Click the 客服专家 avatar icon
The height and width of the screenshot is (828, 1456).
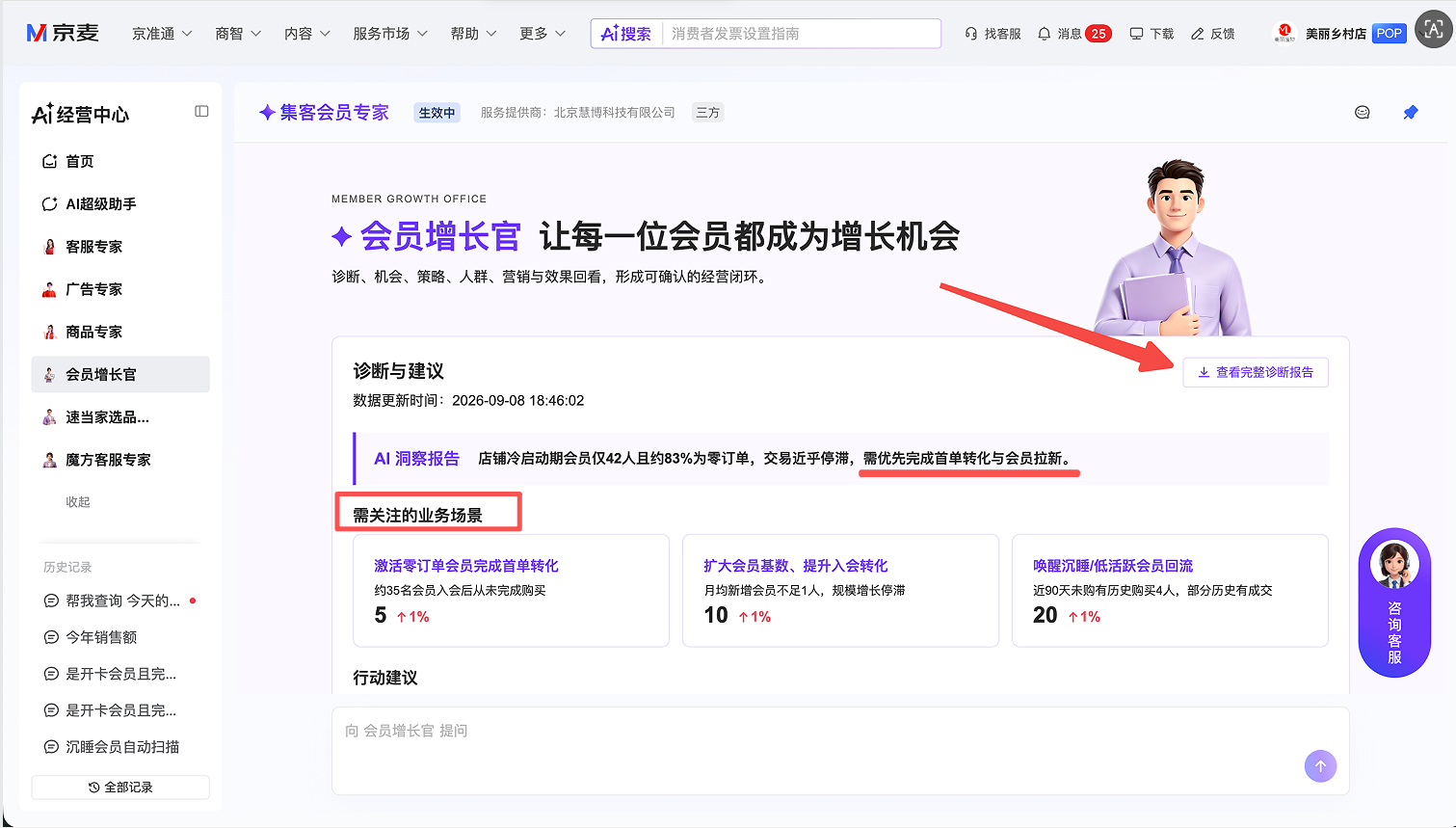(x=49, y=247)
